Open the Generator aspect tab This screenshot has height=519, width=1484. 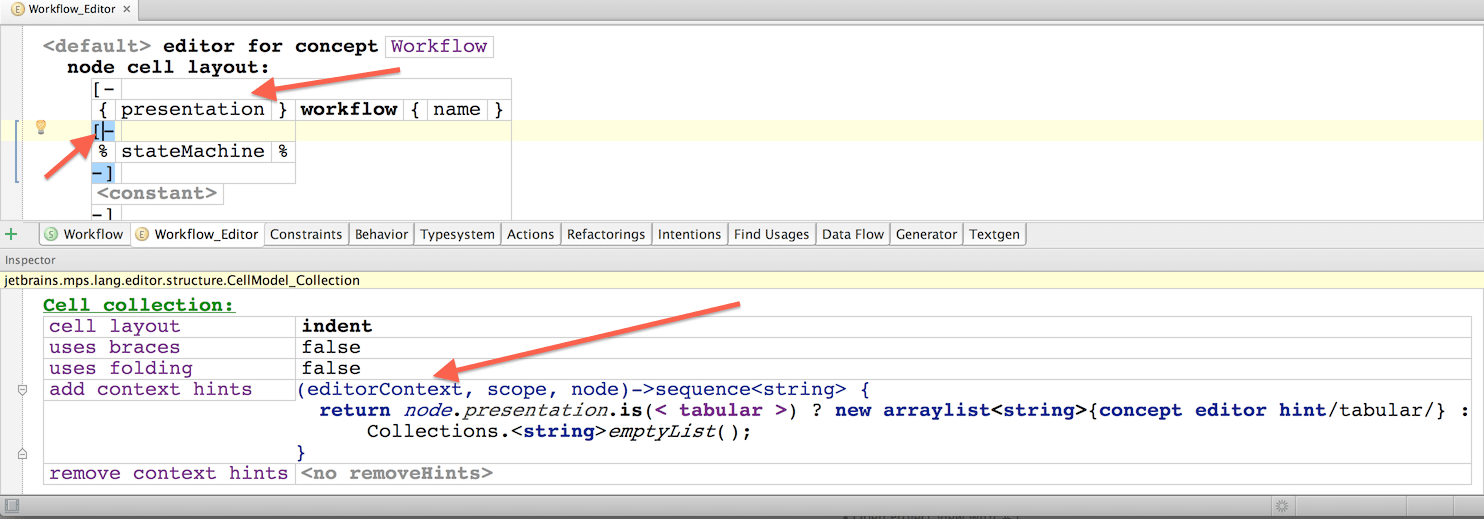[x=926, y=234]
